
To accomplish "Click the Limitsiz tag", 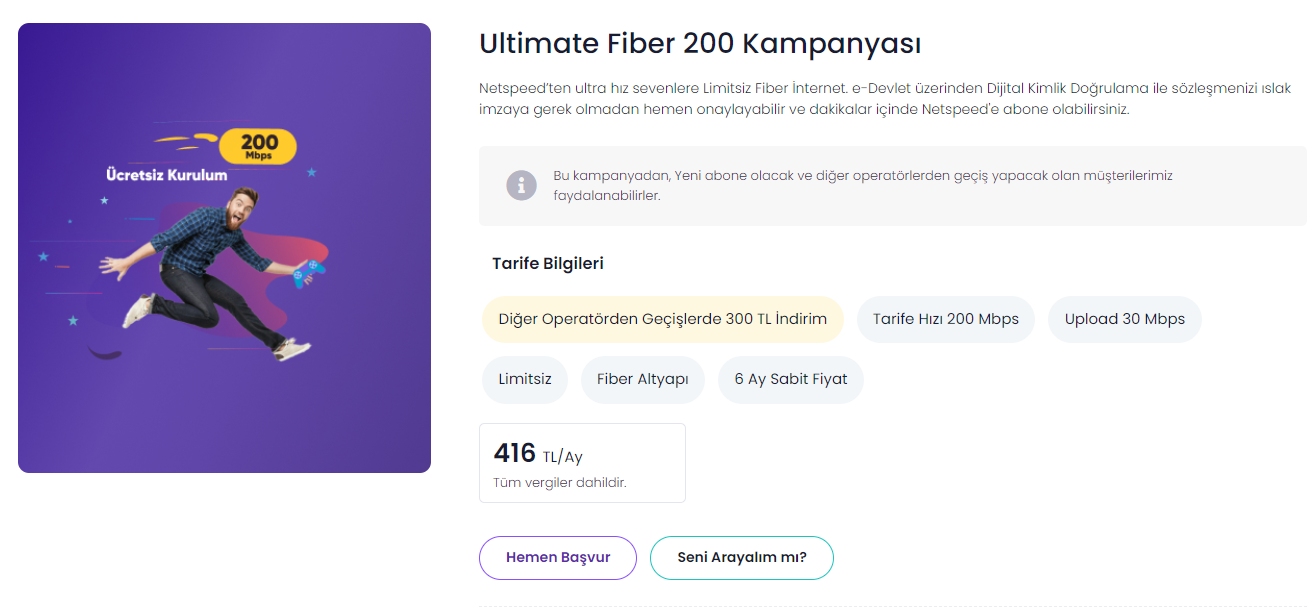I will tap(524, 380).
